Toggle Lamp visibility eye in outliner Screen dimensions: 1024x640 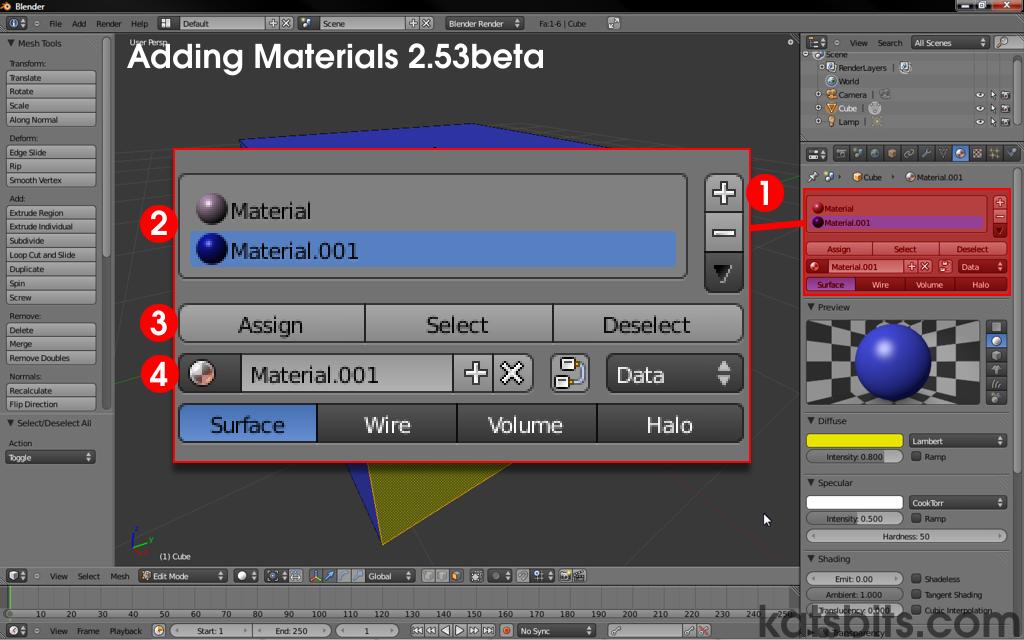(980, 122)
